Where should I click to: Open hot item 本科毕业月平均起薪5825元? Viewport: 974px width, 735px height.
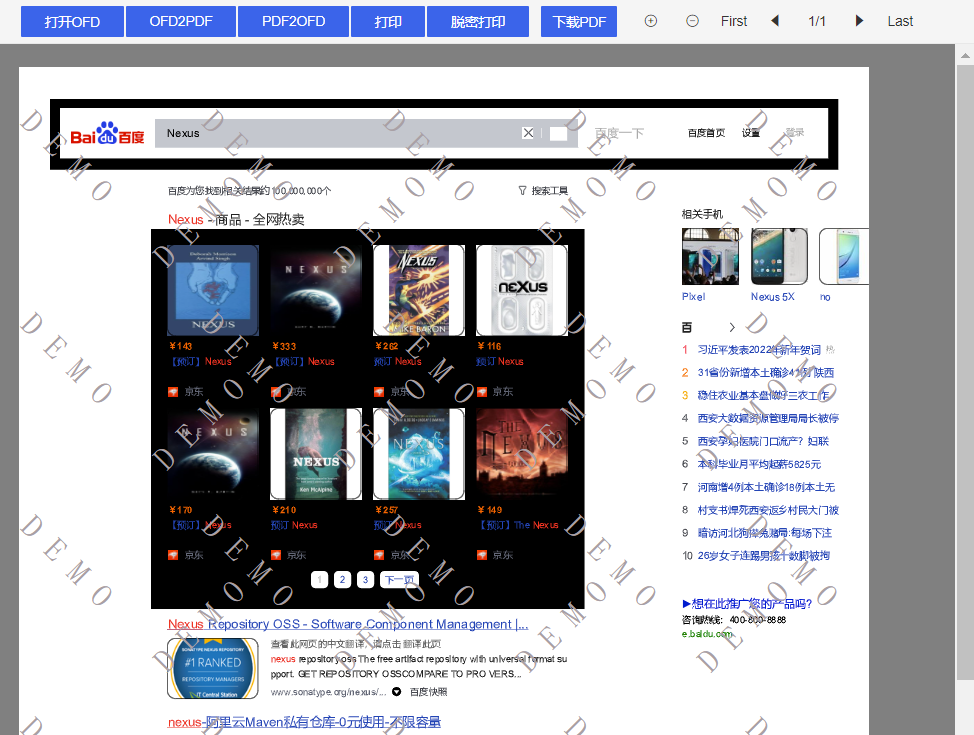759,464
